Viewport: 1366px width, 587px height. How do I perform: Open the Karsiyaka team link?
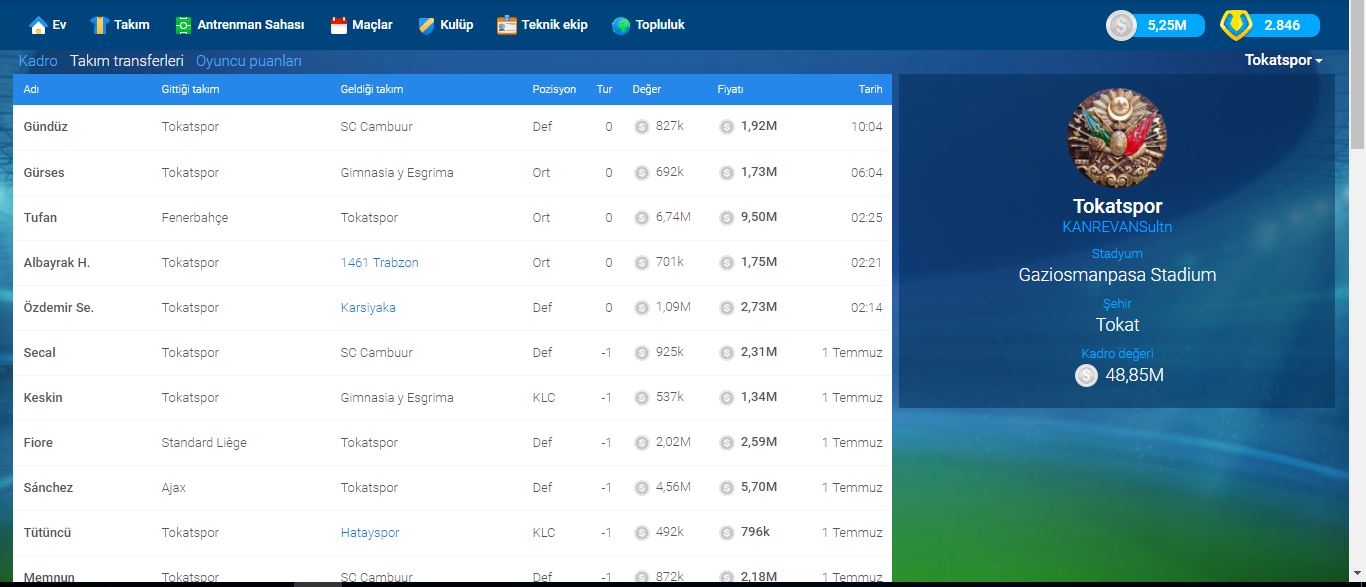[368, 307]
